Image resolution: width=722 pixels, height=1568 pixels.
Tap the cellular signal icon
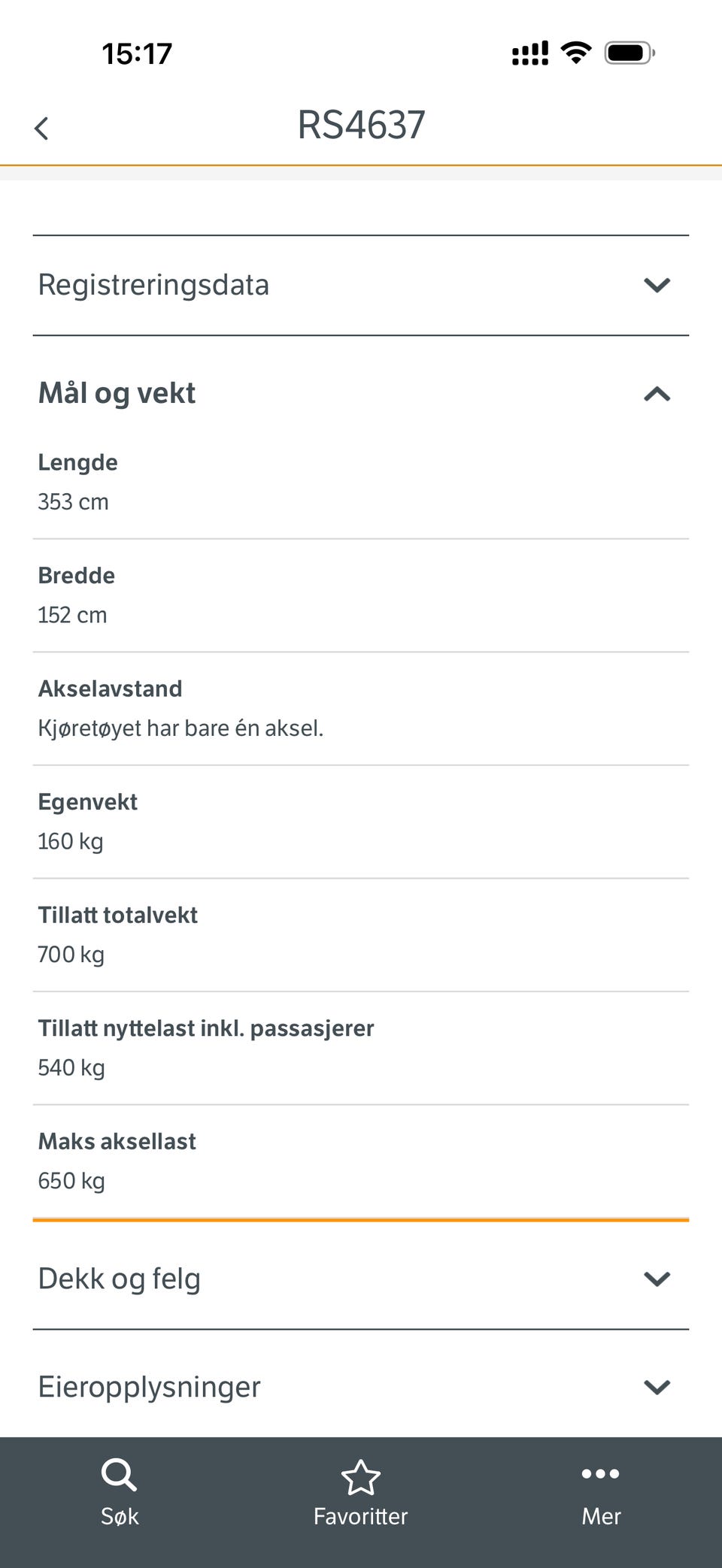(530, 53)
